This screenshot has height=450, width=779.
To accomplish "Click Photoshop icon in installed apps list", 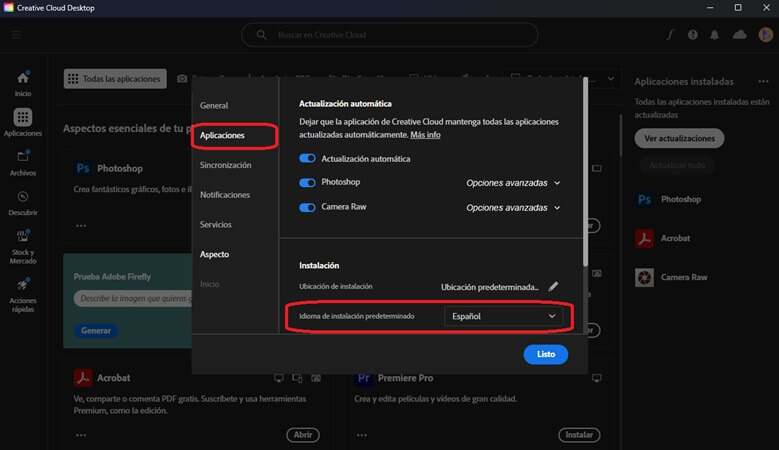I will coord(644,199).
